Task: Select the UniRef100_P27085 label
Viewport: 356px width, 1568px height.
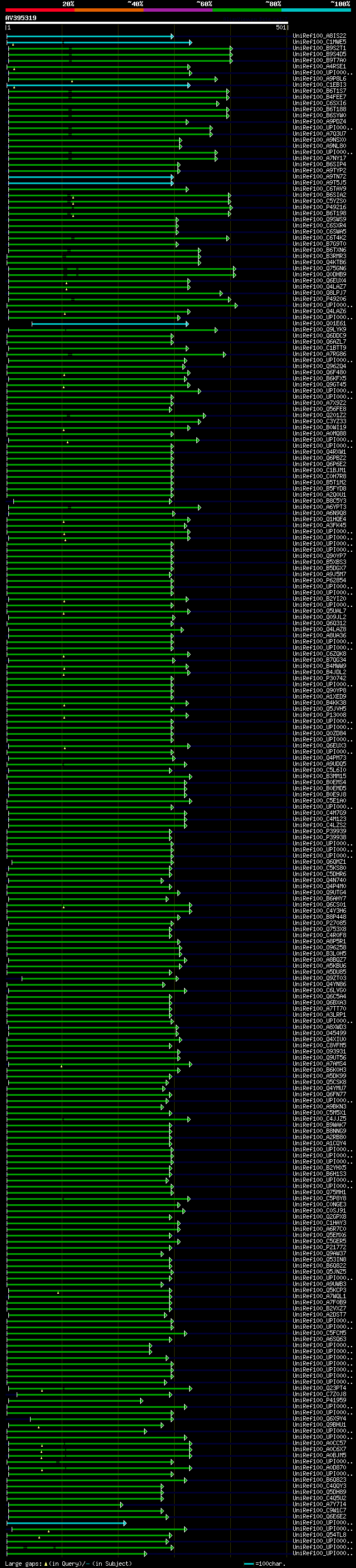Action: pyautogui.click(x=319, y=923)
